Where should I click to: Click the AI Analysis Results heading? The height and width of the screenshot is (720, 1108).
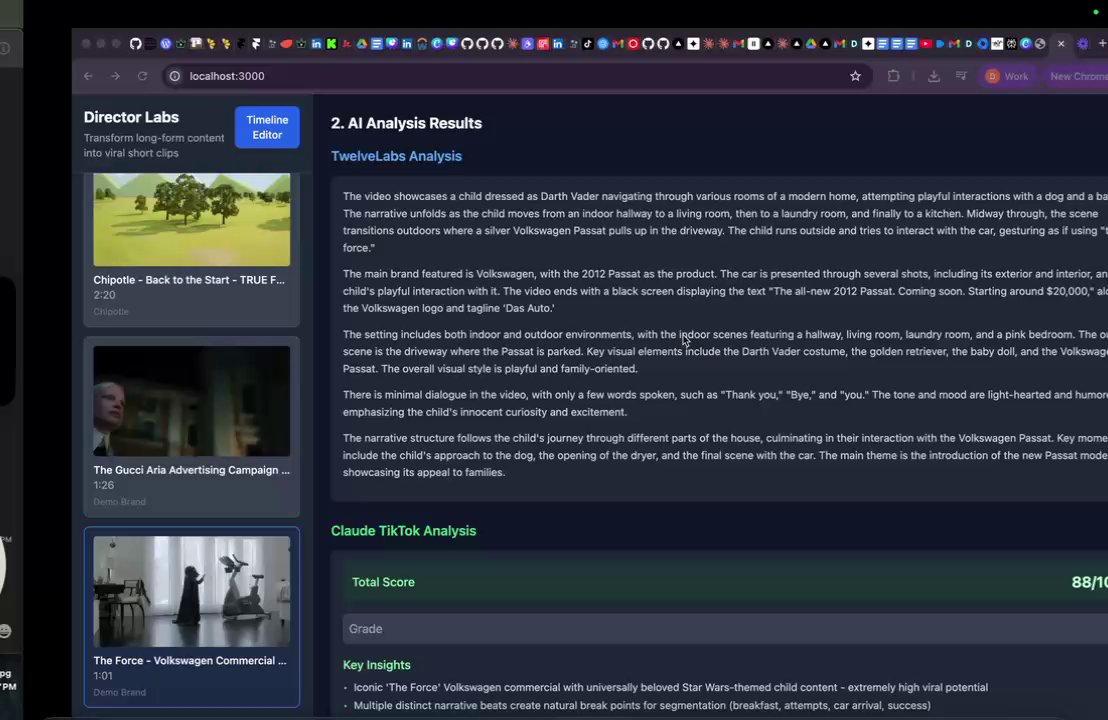[406, 123]
